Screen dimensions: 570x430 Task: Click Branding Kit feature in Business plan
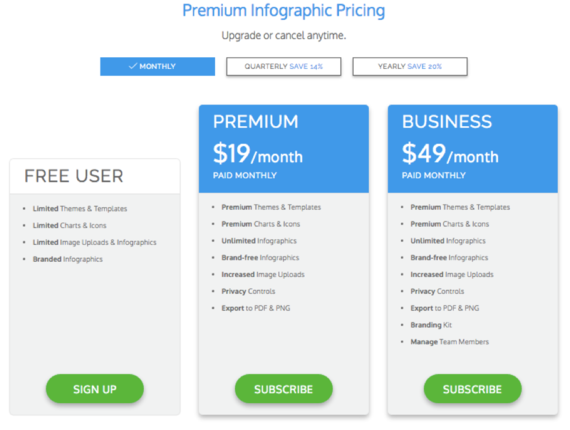(x=431, y=325)
